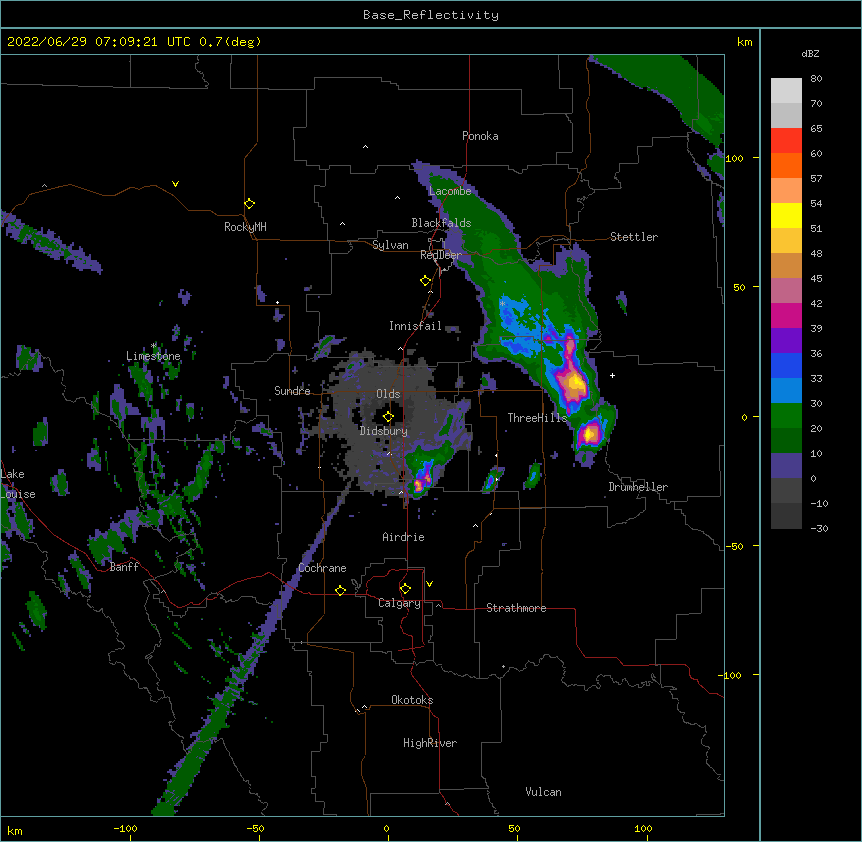The height and width of the screenshot is (842, 862).
Task: Select the indigo 0-10 dBZ legend swatch
Action: pos(786,466)
